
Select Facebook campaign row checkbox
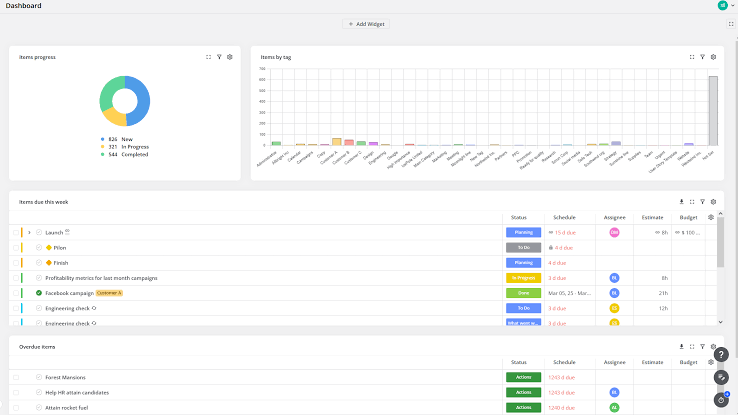(16, 293)
